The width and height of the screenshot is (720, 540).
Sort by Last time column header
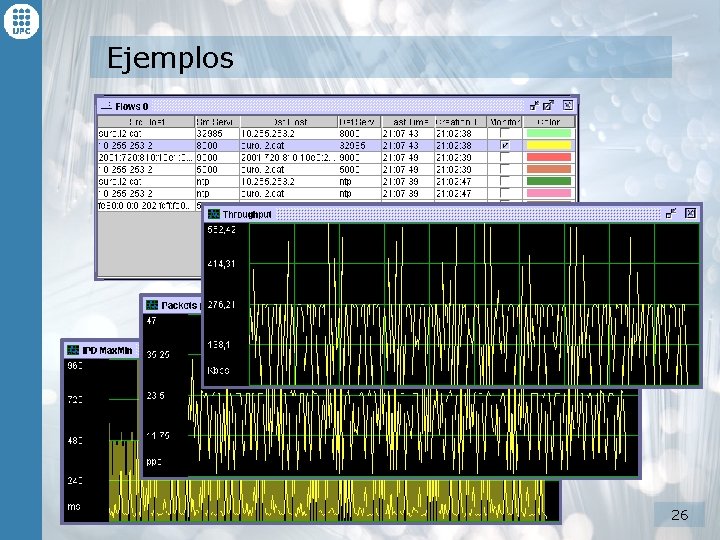coord(408,122)
